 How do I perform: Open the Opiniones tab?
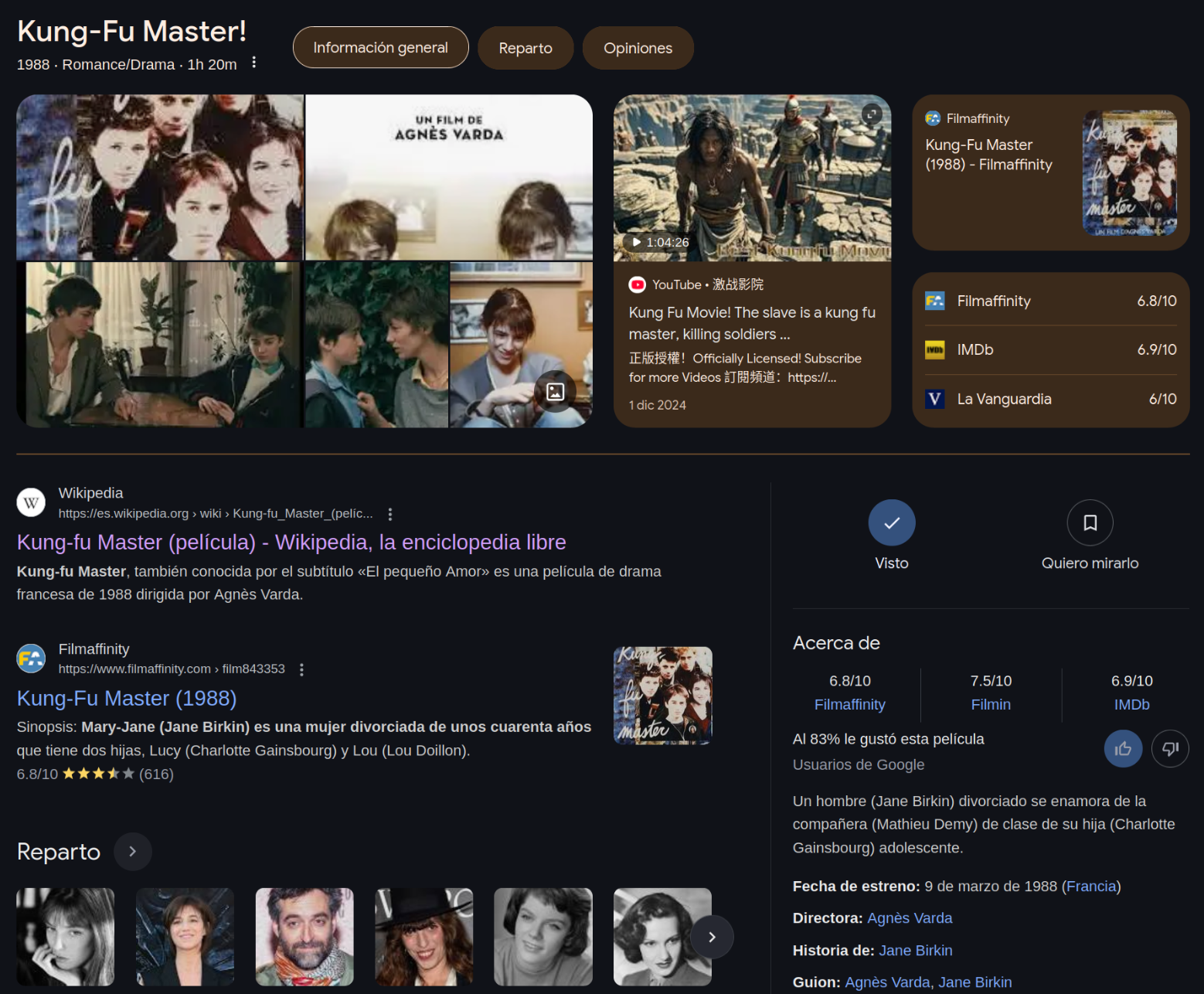click(638, 48)
